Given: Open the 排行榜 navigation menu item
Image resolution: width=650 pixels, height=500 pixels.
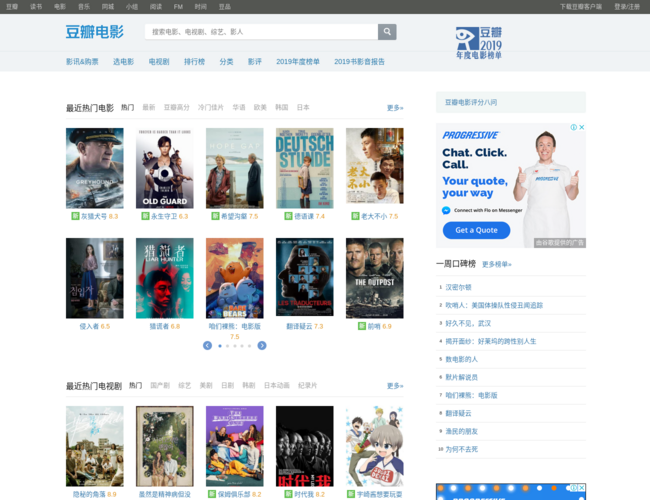Looking at the screenshot, I should coord(195,62).
